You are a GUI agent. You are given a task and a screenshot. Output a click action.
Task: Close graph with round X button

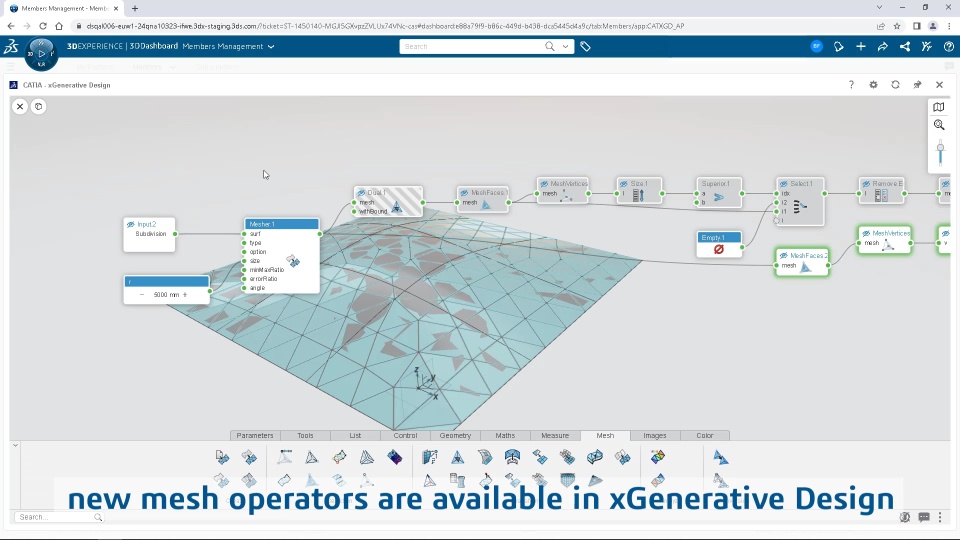[x=20, y=107]
